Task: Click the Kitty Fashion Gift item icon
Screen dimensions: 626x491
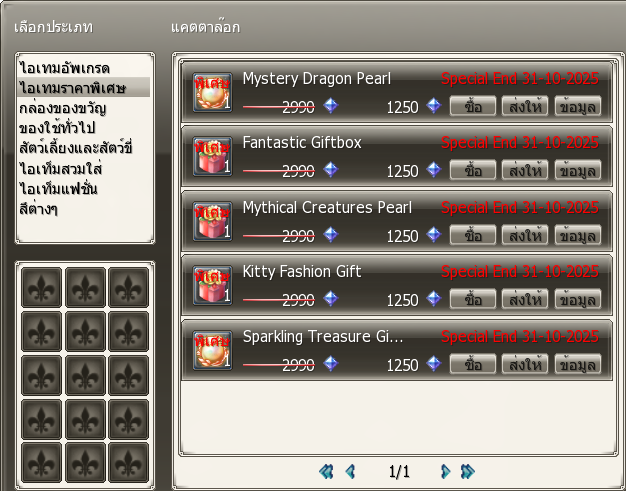Action: [212, 285]
